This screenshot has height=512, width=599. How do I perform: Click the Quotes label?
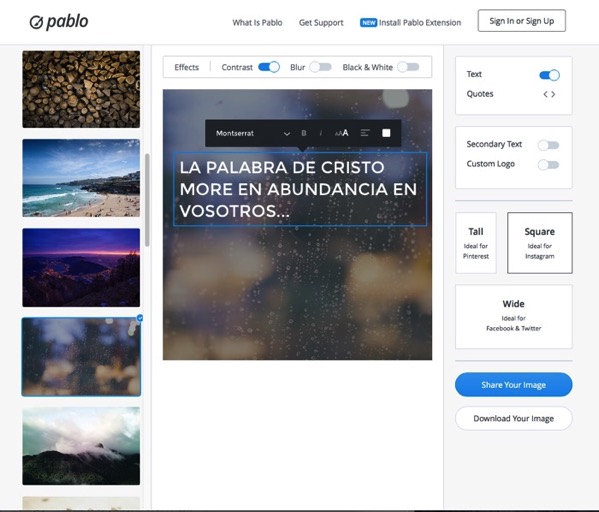[480, 94]
